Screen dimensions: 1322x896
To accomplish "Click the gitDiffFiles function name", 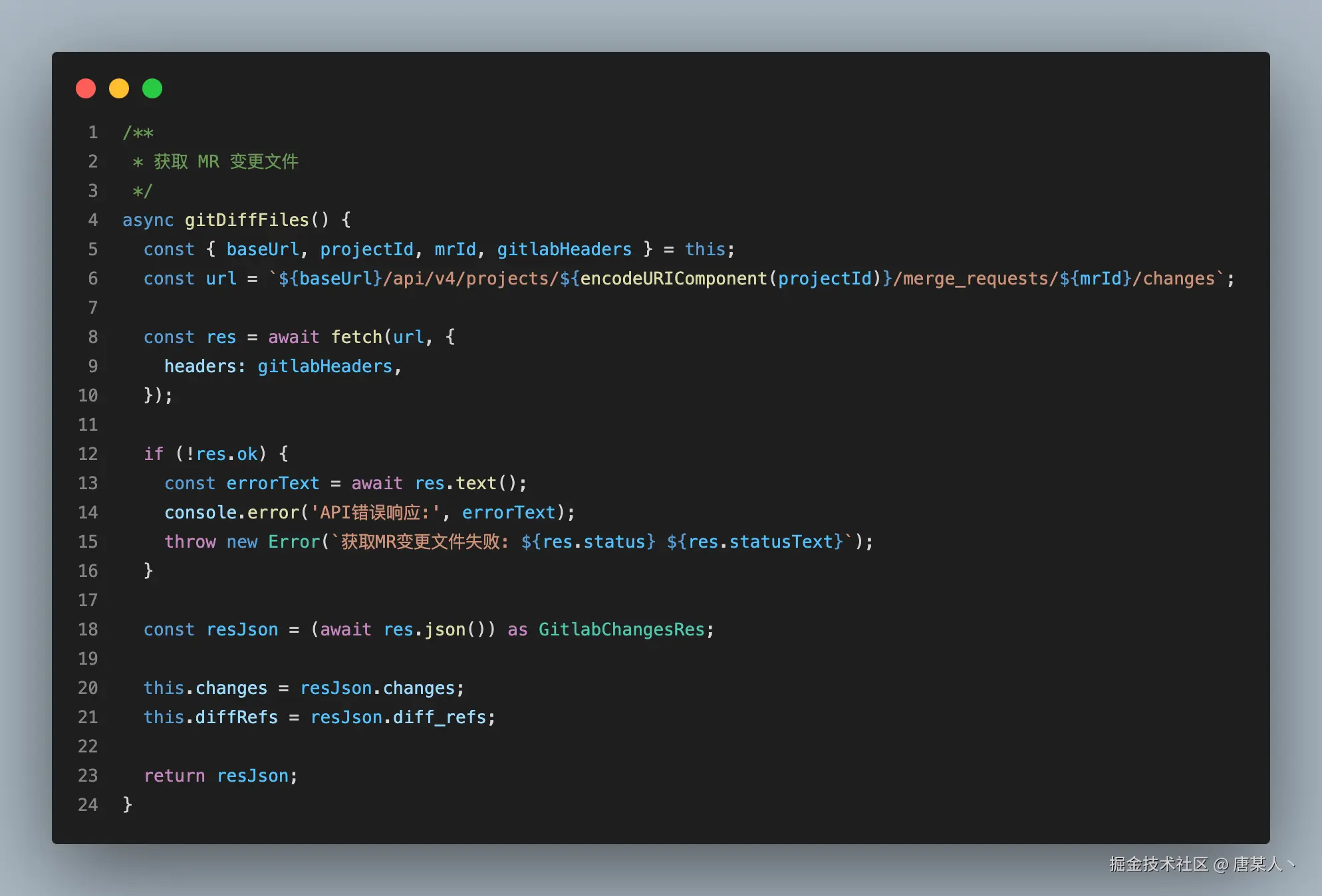I will pyautogui.click(x=246, y=220).
